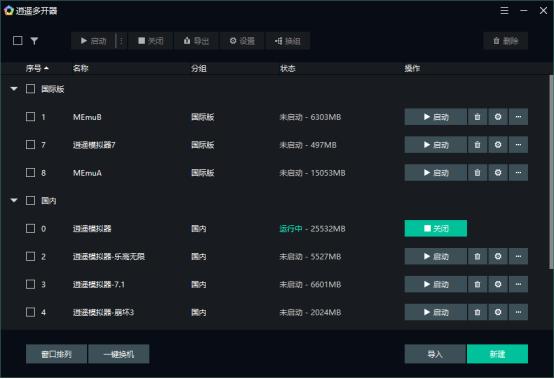Image resolution: width=554 pixels, height=379 pixels.
Task: Open more options for 逍遥模拟器-乐高无限
Action: click(518, 256)
